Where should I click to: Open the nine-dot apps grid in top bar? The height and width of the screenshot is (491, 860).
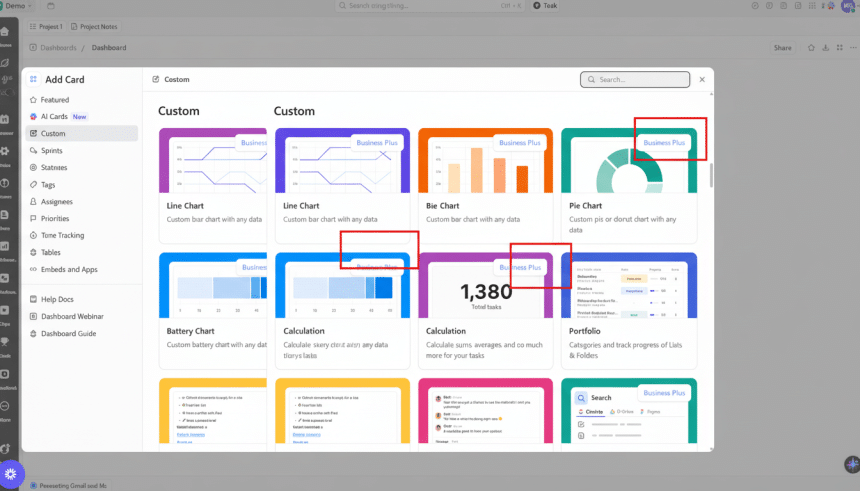pos(812,5)
